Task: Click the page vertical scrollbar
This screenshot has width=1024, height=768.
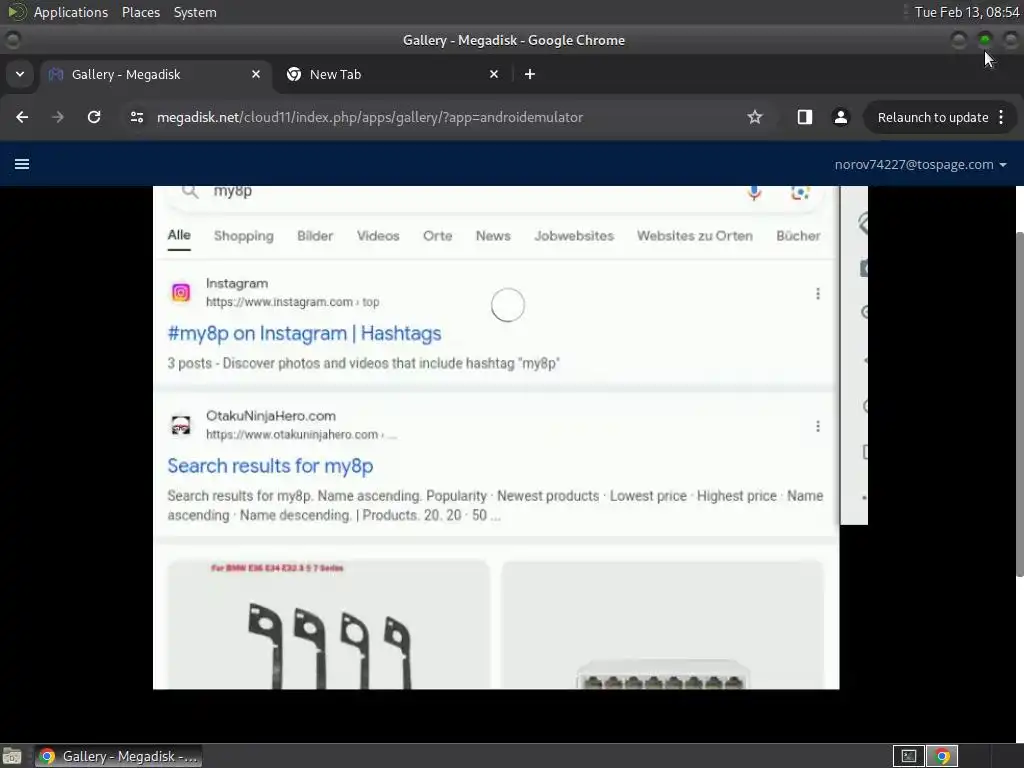Action: tap(1019, 404)
